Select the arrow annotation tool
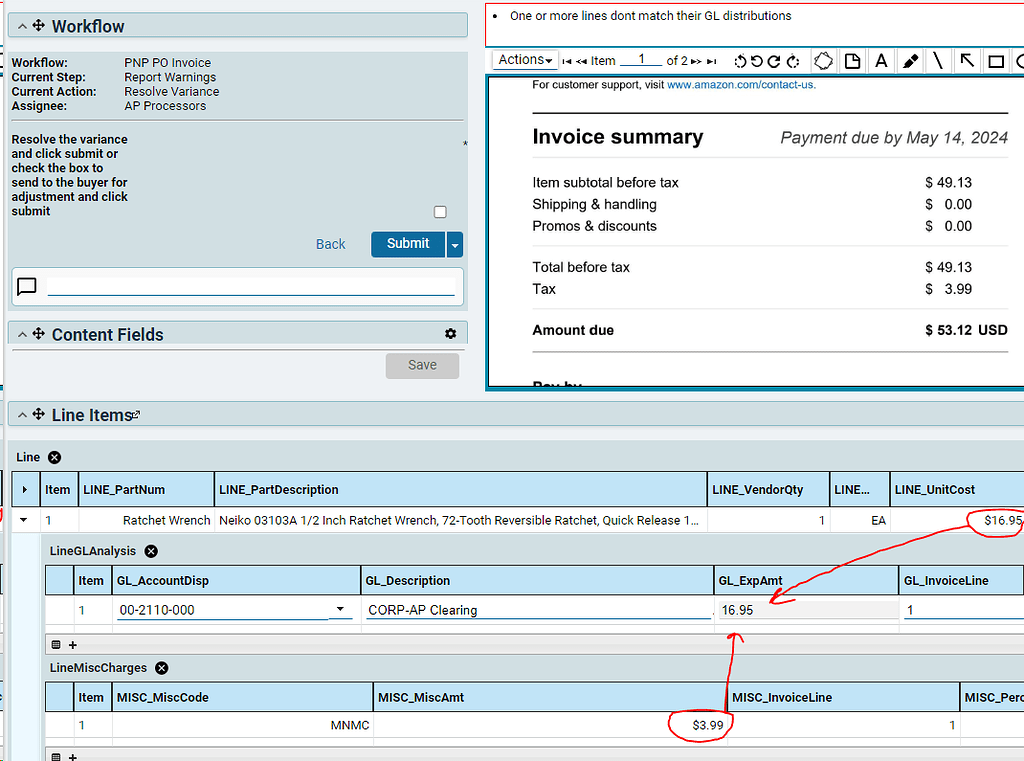 tap(966, 61)
